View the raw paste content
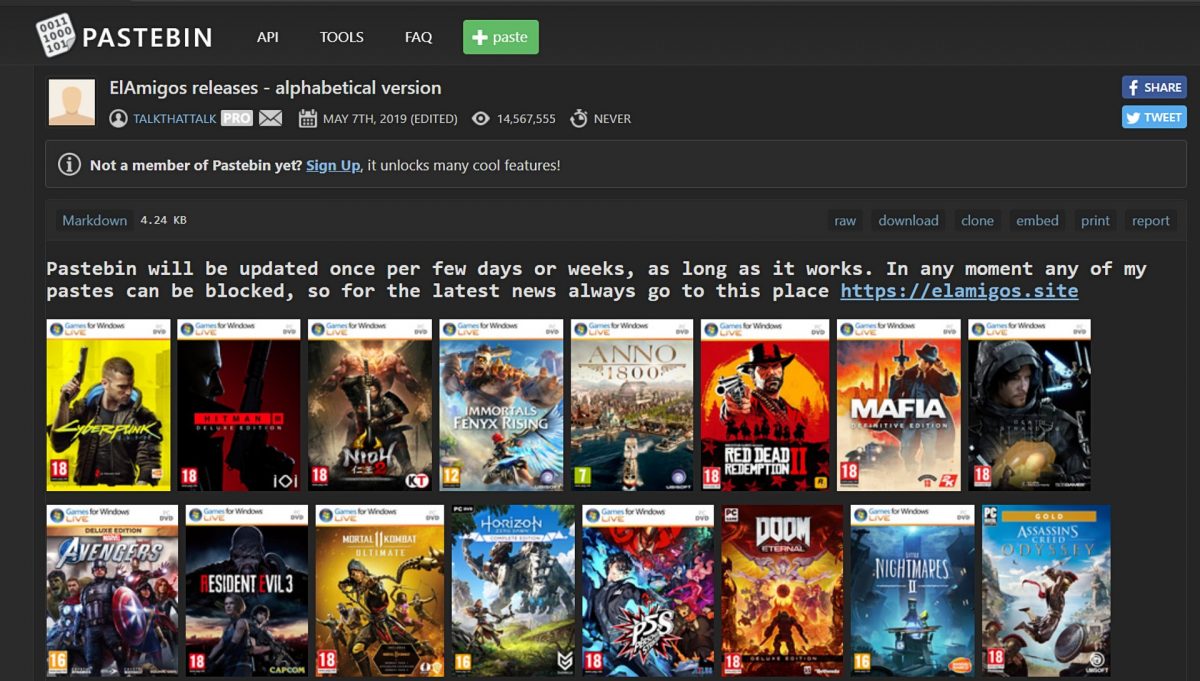 coord(845,220)
